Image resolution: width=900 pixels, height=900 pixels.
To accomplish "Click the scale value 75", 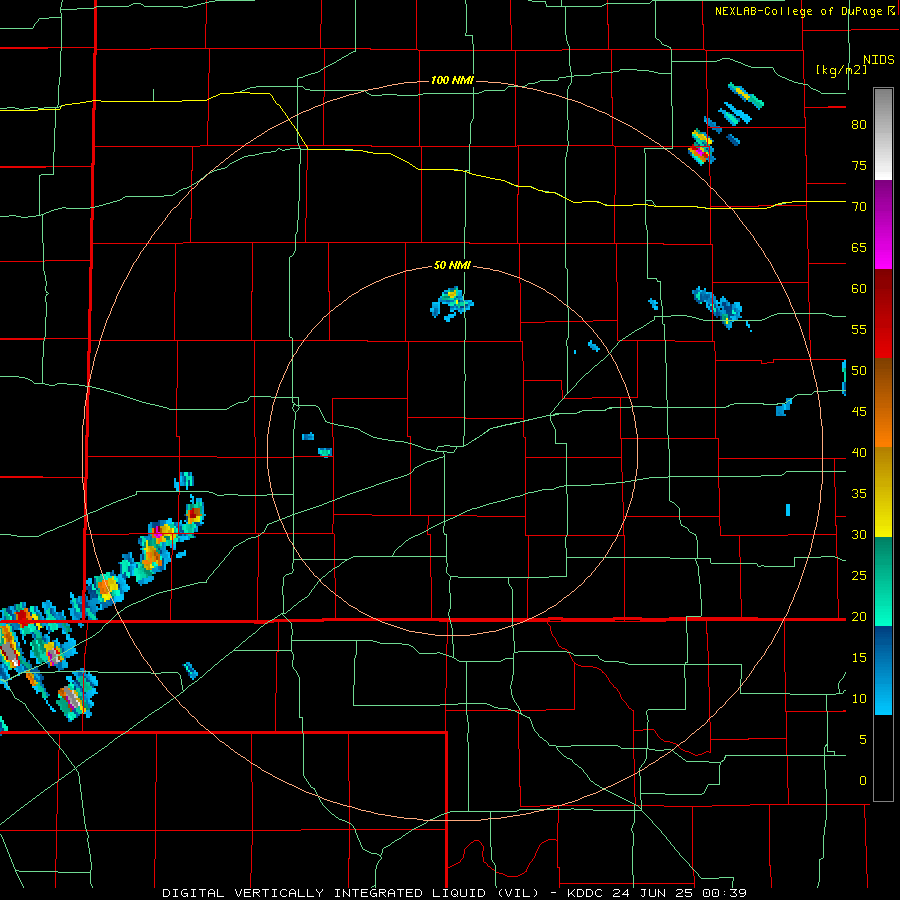I will point(859,165).
